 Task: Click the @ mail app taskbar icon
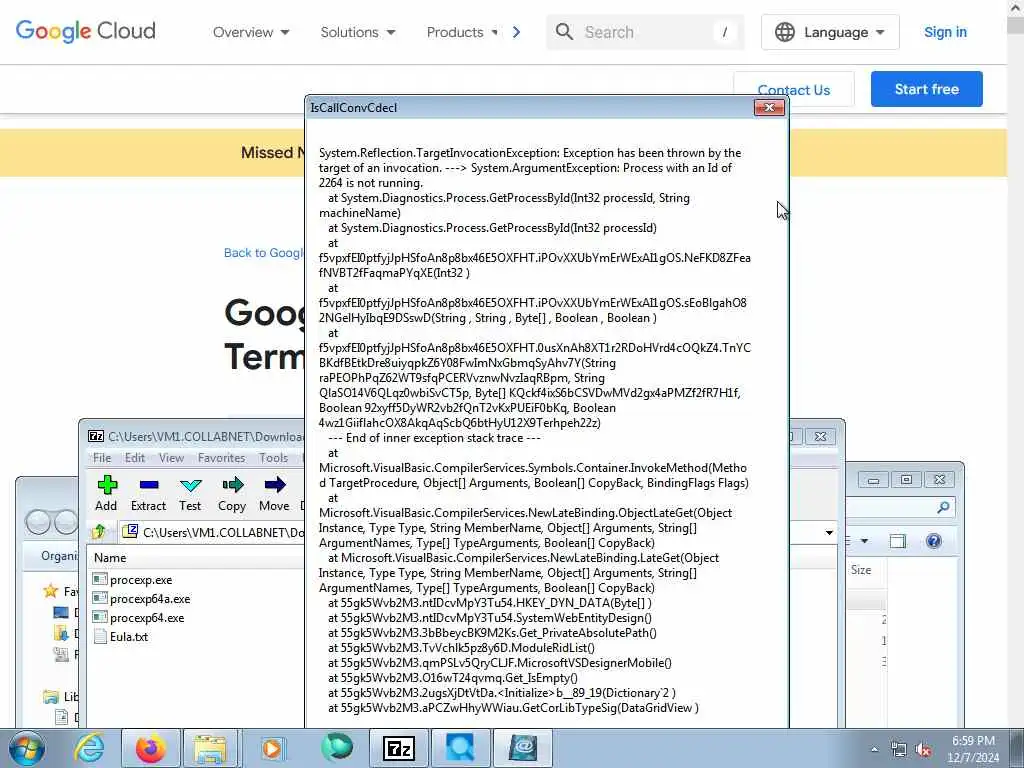tap(522, 748)
